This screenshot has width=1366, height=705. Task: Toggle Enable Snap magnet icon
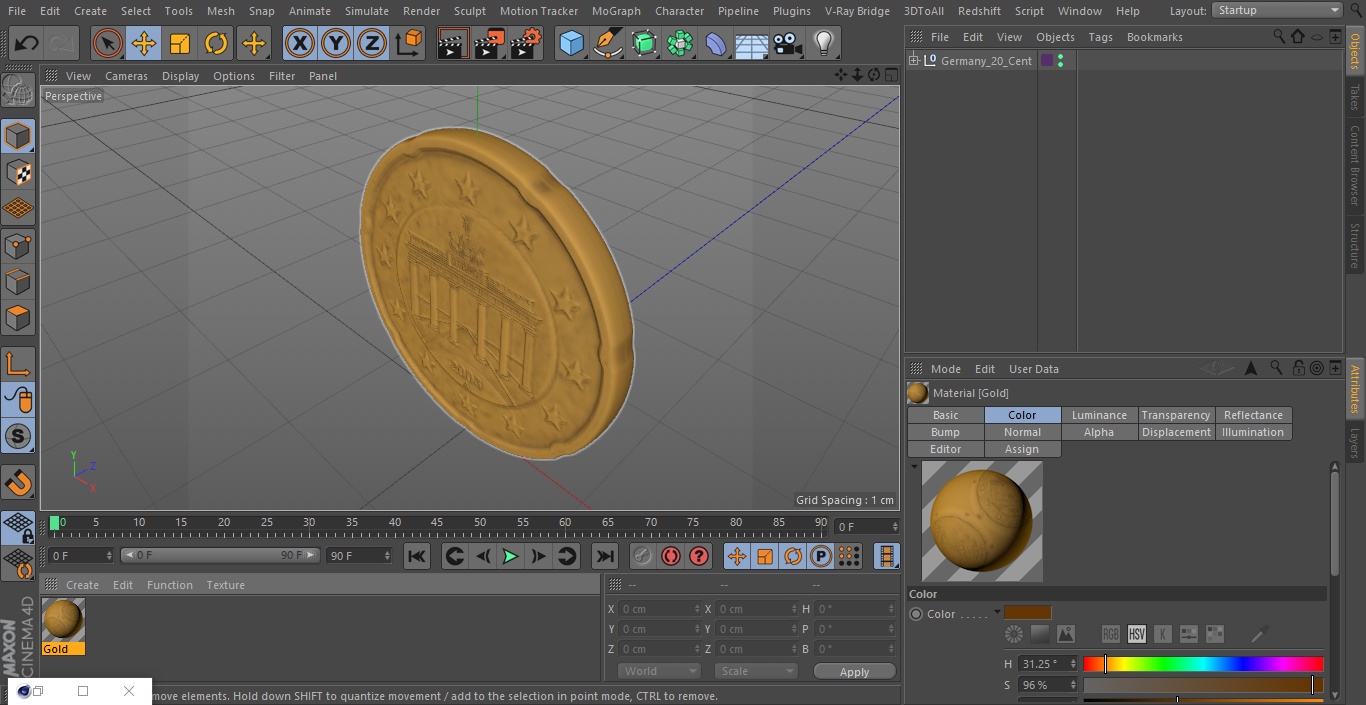[18, 483]
